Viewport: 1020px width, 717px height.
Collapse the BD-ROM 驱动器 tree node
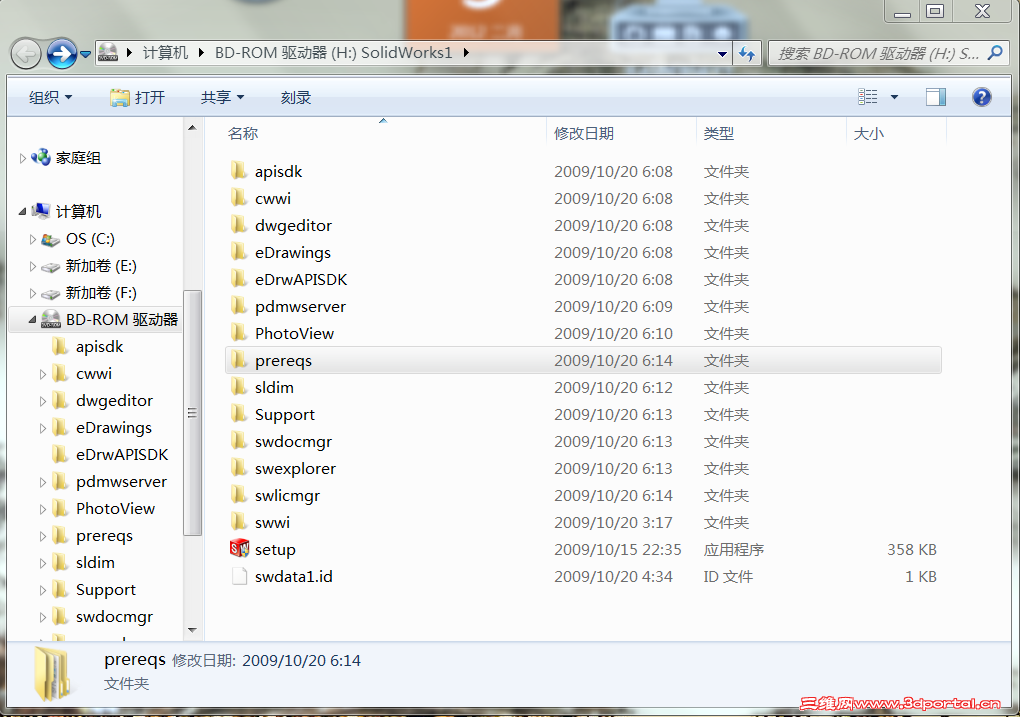33,319
